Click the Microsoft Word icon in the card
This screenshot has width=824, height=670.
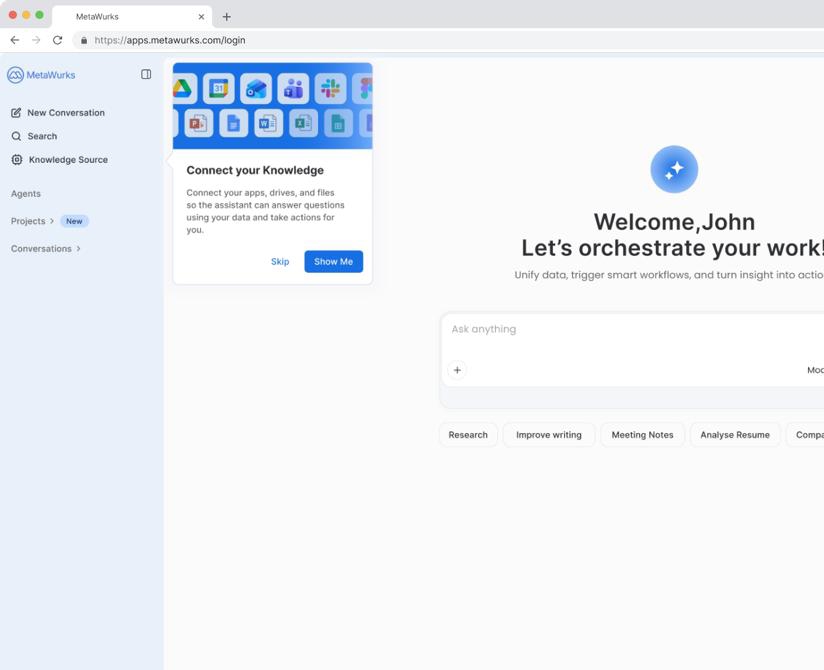267,123
